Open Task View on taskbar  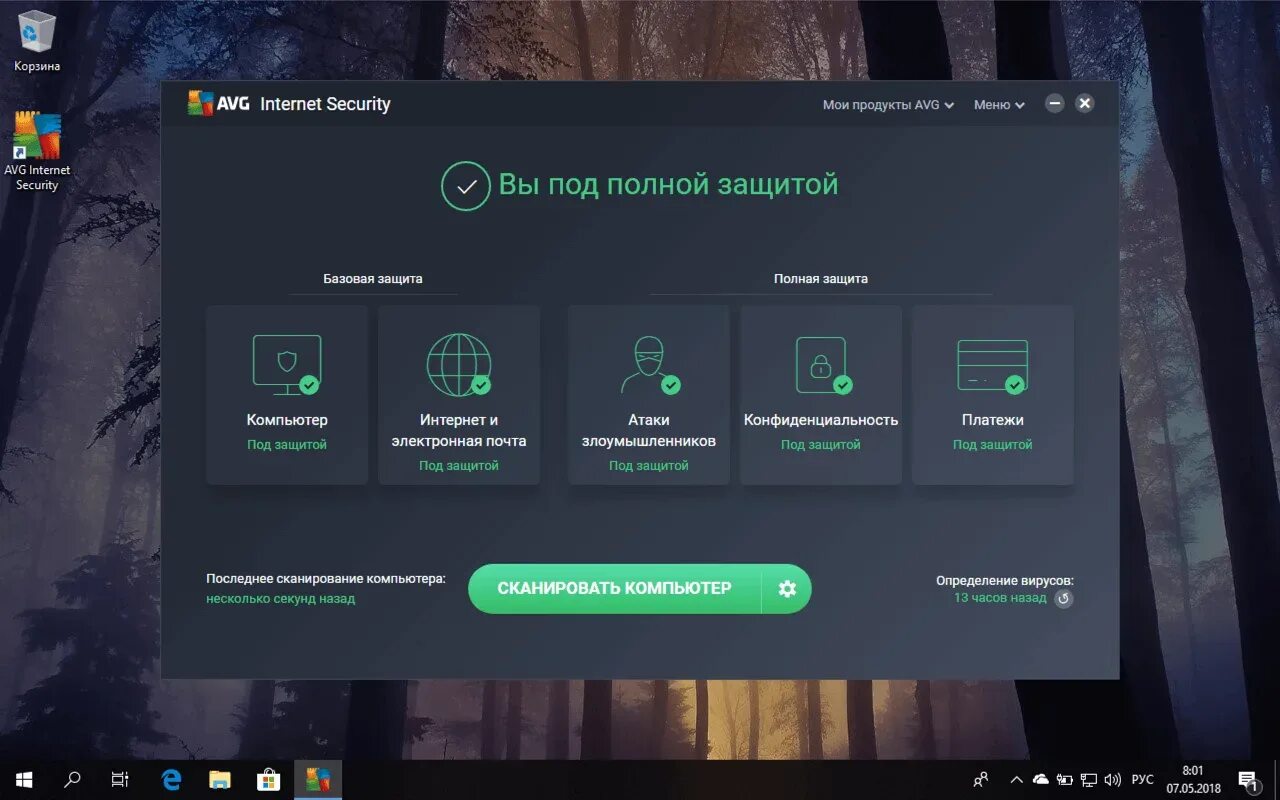click(x=120, y=780)
